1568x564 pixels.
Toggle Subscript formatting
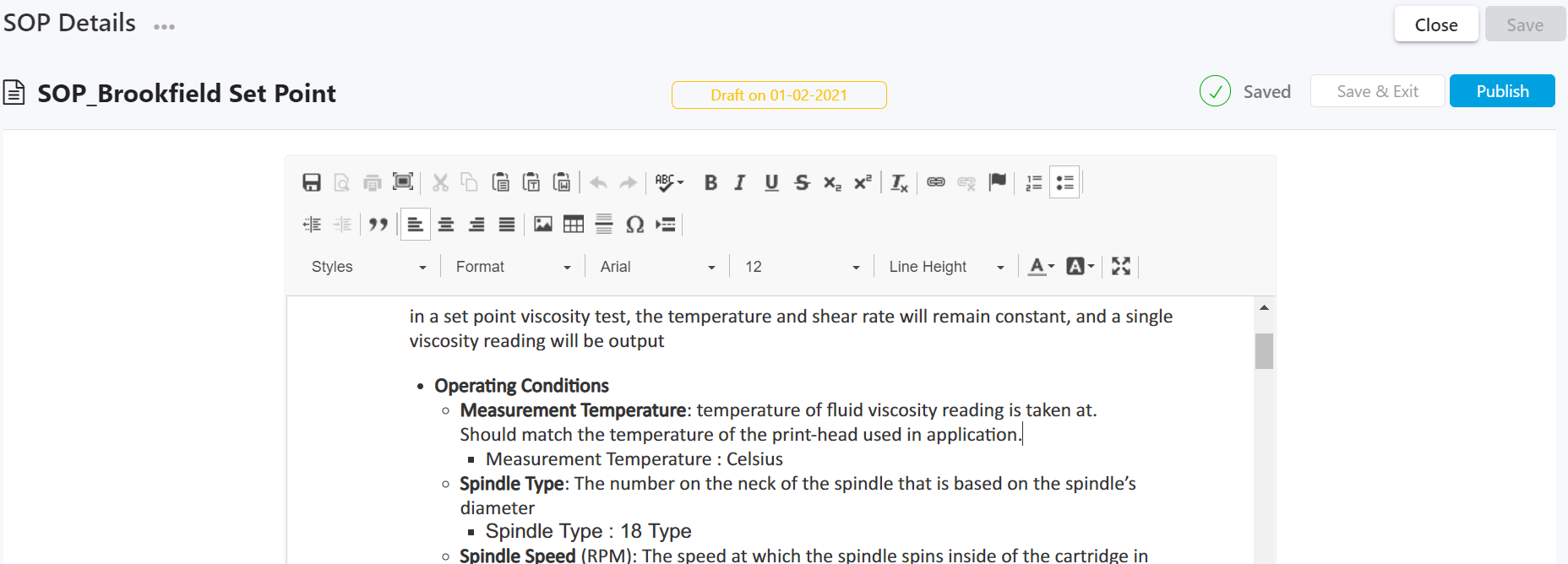pyautogui.click(x=832, y=182)
